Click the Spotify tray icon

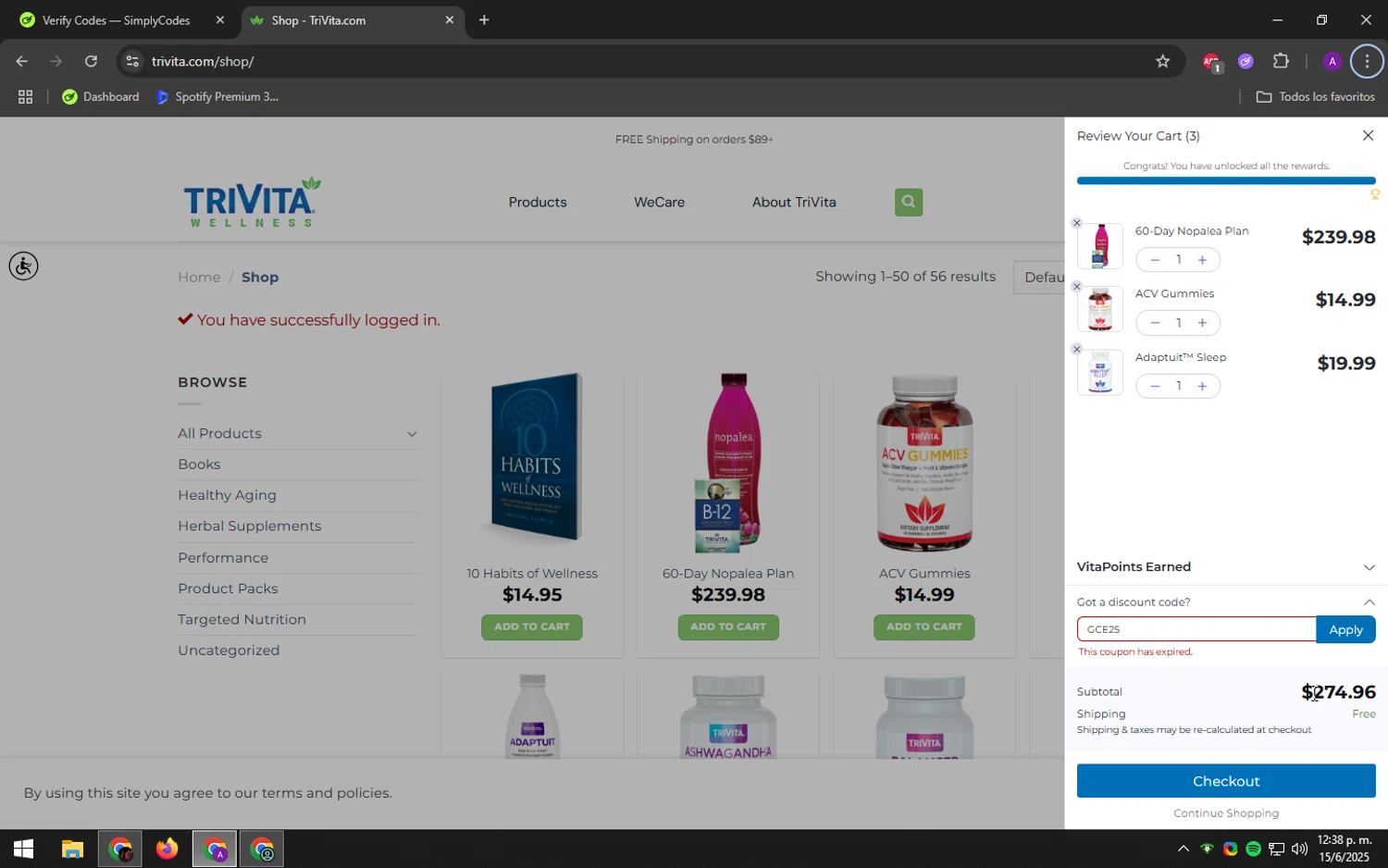point(1253,849)
